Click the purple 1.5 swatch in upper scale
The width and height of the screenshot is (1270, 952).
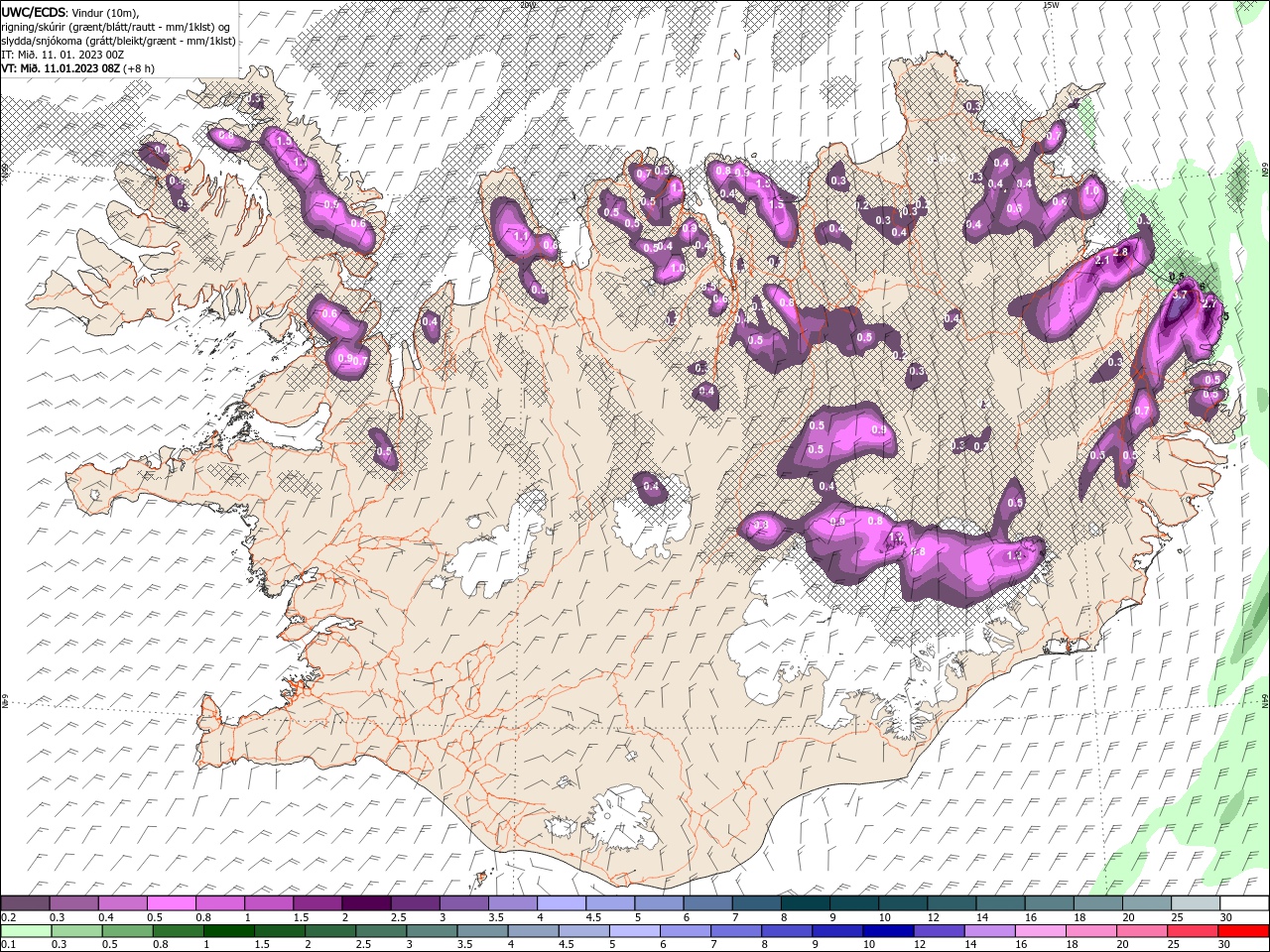pos(317,902)
